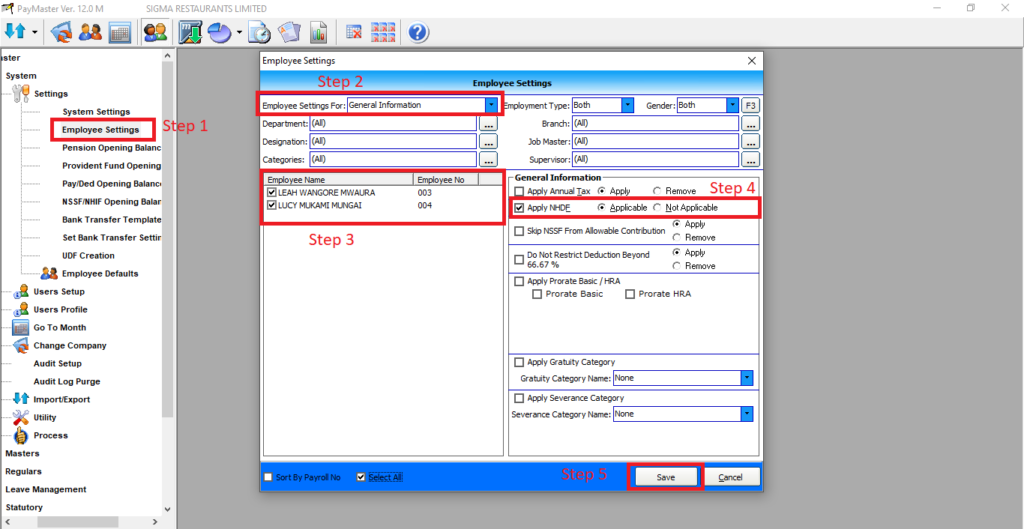
Task: Open System Settings in the tree
Action: point(96,112)
